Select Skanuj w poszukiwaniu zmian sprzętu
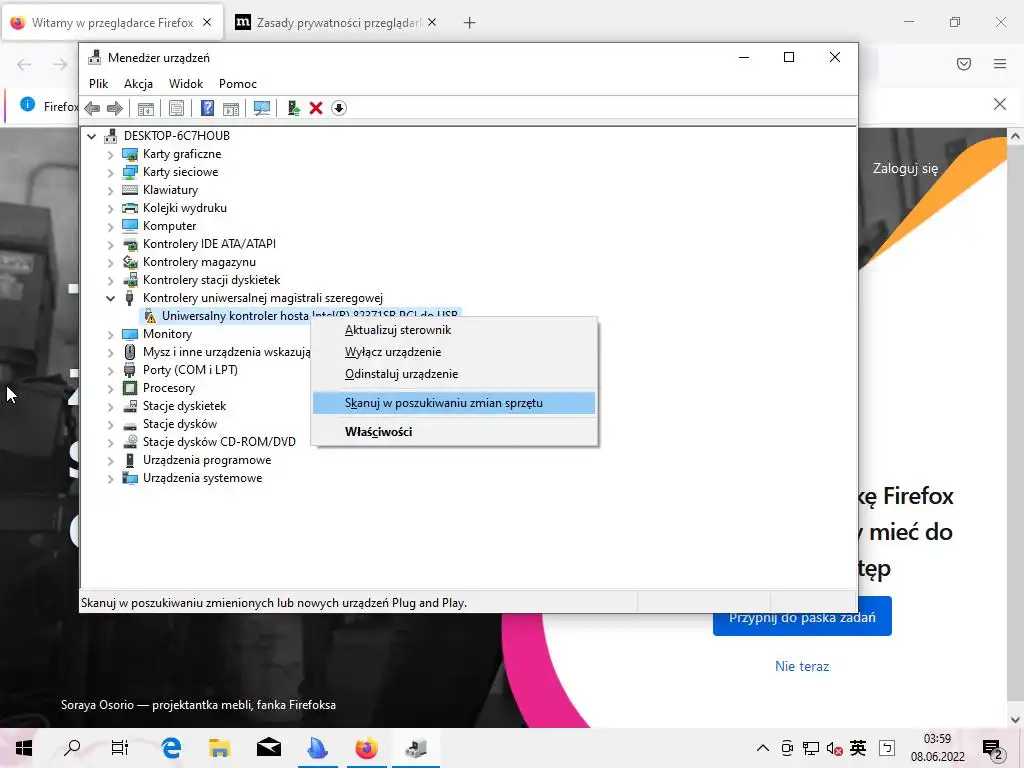Viewport: 1024px width, 768px height. click(454, 403)
